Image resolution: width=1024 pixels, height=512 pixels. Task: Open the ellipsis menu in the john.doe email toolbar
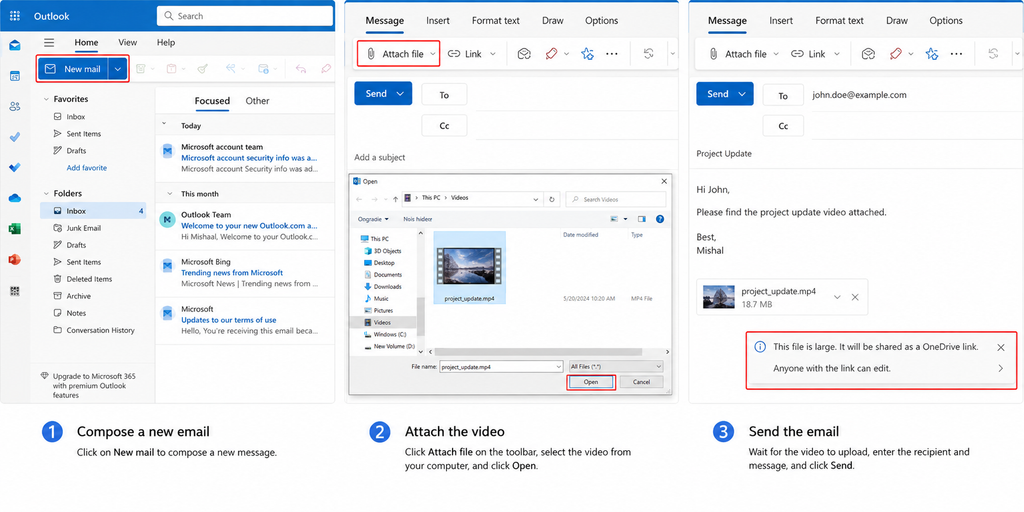point(957,54)
